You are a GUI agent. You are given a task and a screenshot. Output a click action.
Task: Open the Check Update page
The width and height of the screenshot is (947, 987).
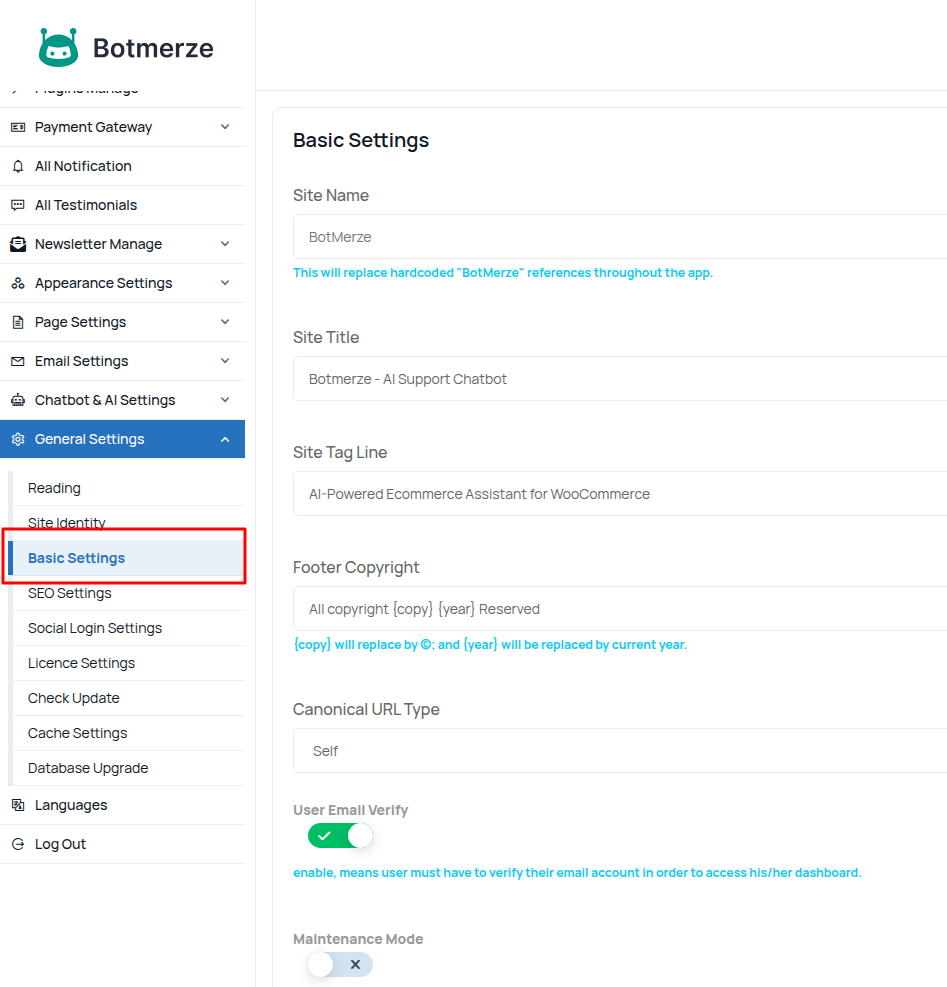tap(74, 698)
